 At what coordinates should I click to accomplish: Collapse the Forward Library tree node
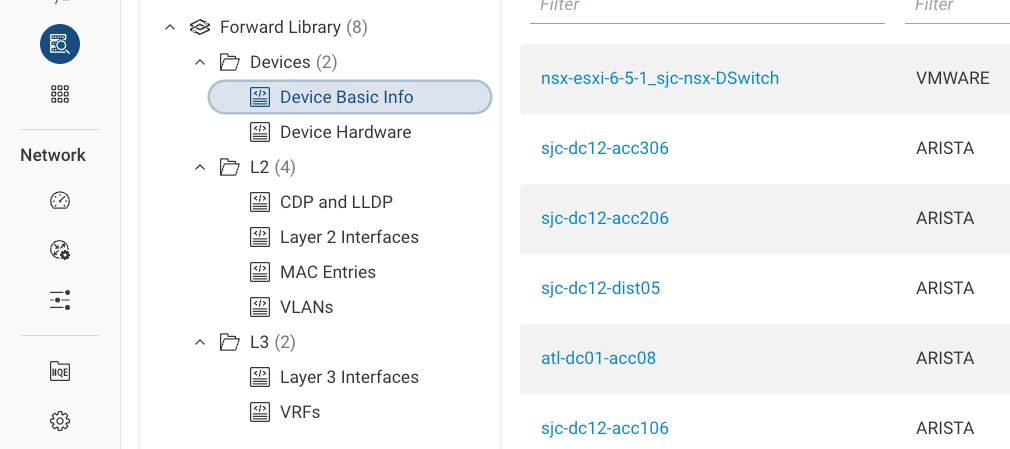pyautogui.click(x=170, y=27)
